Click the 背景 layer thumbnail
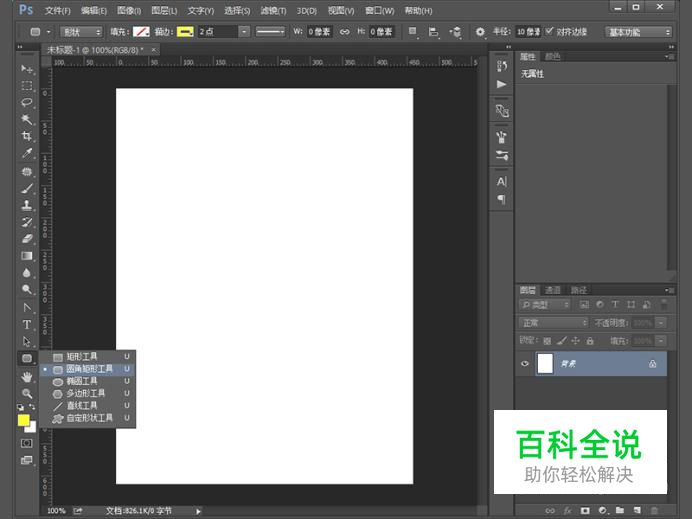The width and height of the screenshot is (692, 519). [546, 364]
